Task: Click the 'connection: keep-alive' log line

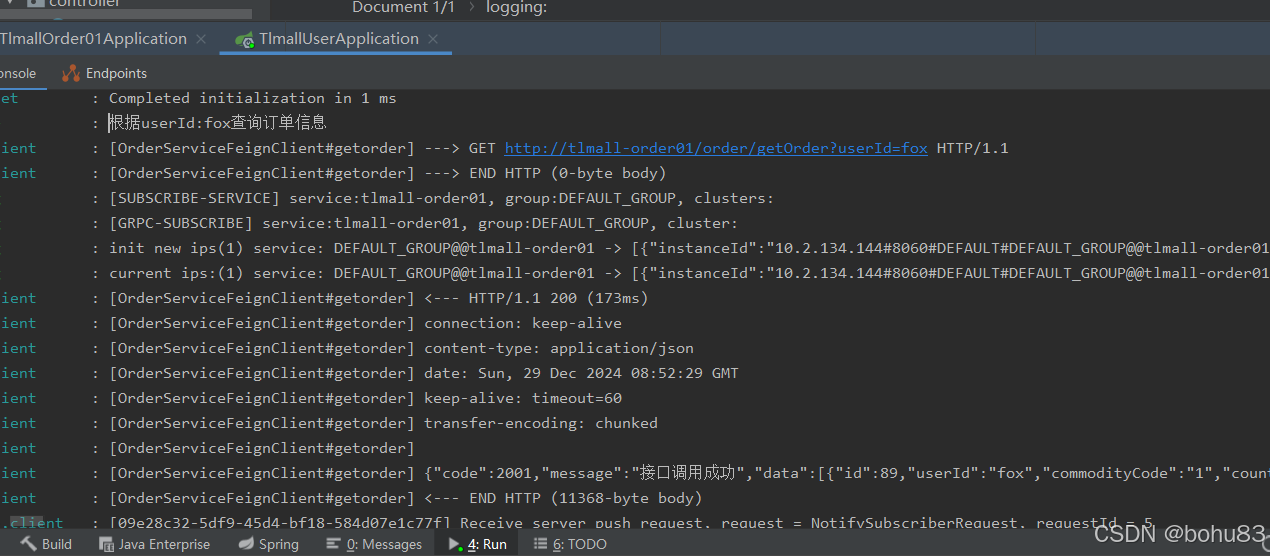Action: pyautogui.click(x=365, y=323)
